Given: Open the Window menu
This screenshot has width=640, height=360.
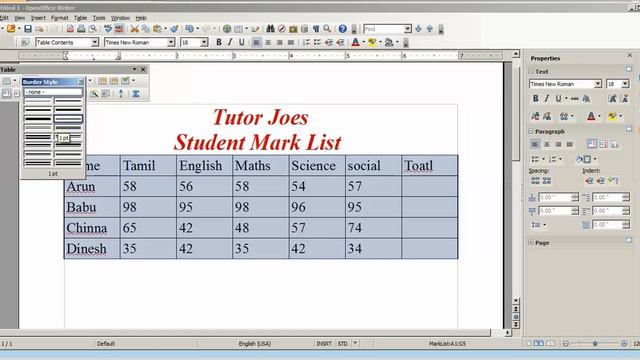Looking at the screenshot, I should pyautogui.click(x=120, y=18).
